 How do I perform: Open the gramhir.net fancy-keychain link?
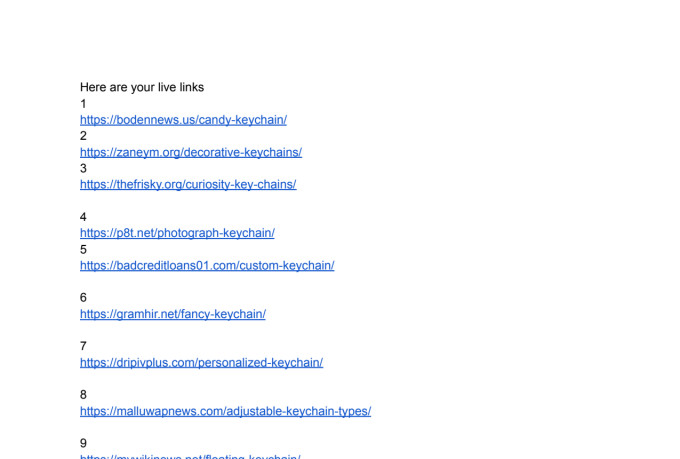pyautogui.click(x=173, y=314)
